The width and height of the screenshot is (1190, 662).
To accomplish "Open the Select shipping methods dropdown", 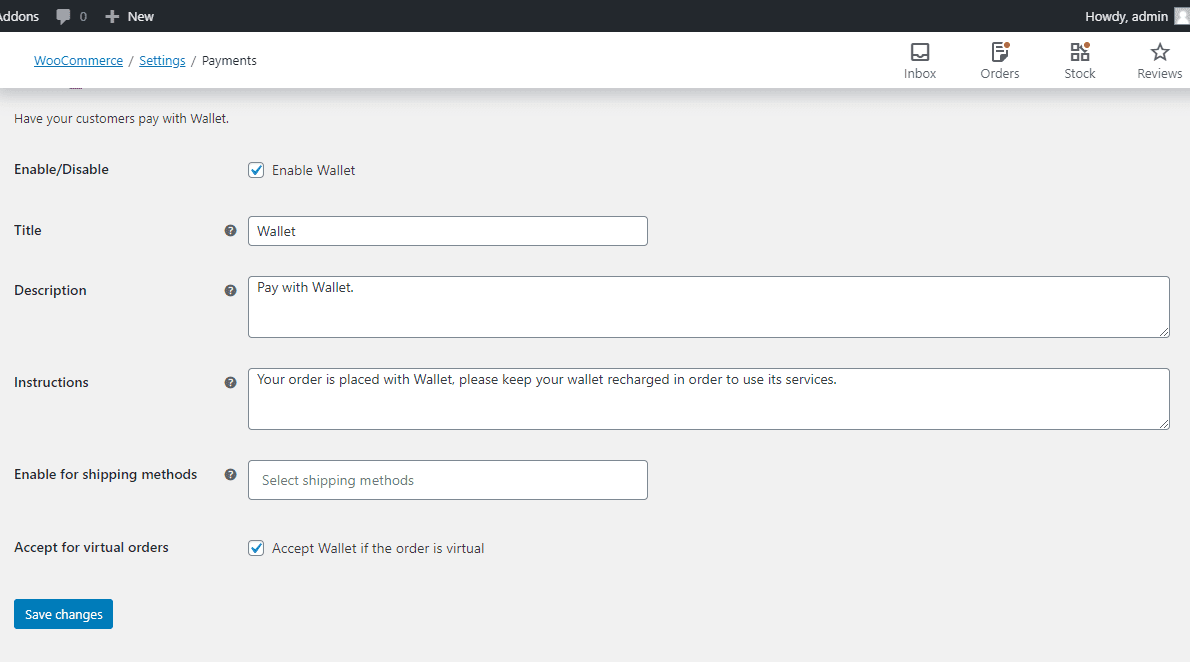I will click(447, 480).
